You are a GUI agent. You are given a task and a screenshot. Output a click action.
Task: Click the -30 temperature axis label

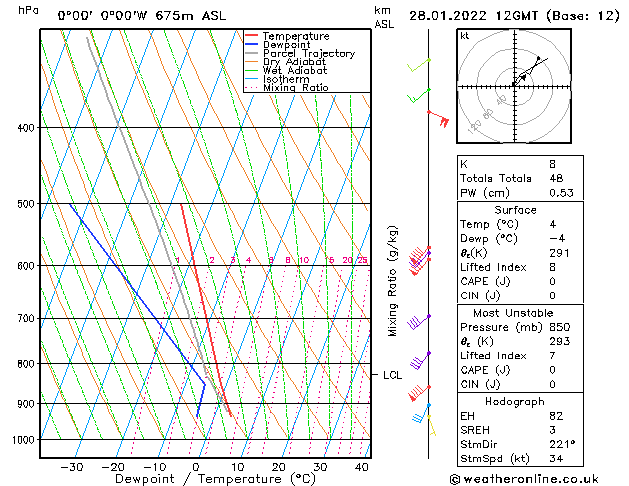point(72,467)
